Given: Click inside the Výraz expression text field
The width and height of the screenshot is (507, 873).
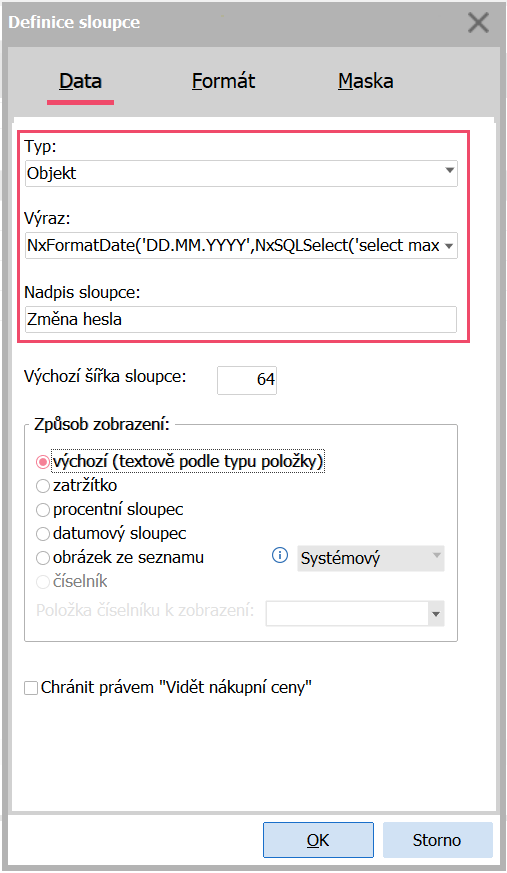Looking at the screenshot, I should [234, 246].
